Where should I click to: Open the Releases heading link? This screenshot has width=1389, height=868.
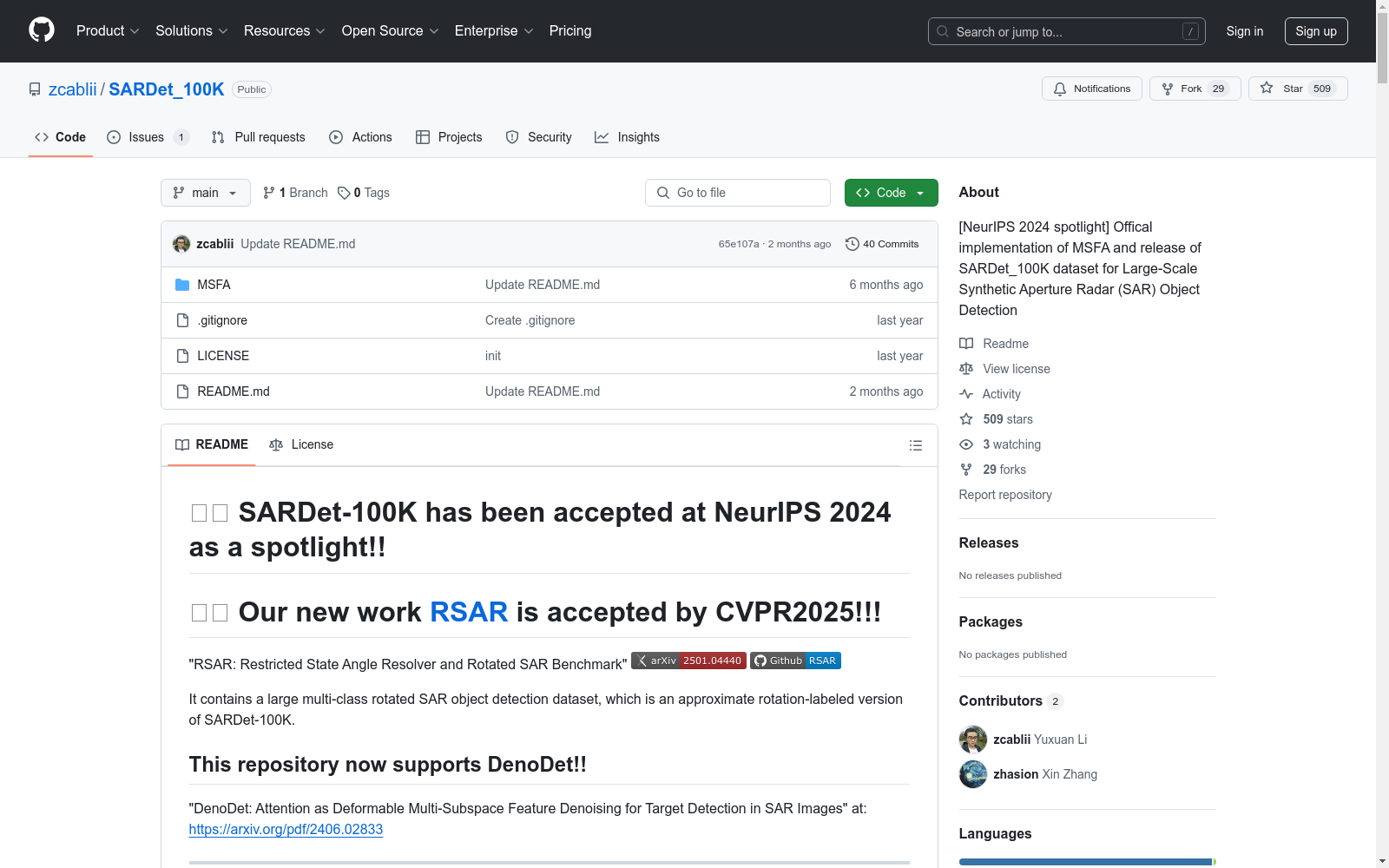pos(989,542)
